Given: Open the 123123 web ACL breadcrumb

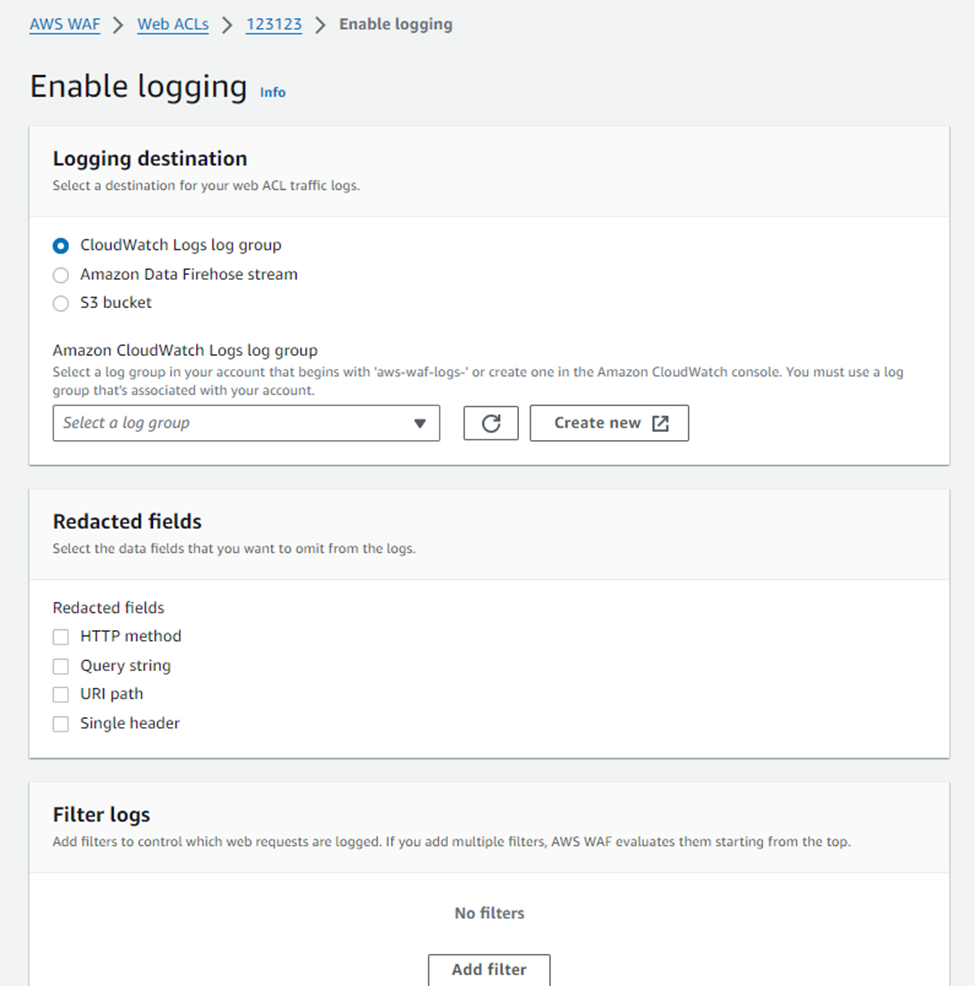Looking at the screenshot, I should (273, 24).
